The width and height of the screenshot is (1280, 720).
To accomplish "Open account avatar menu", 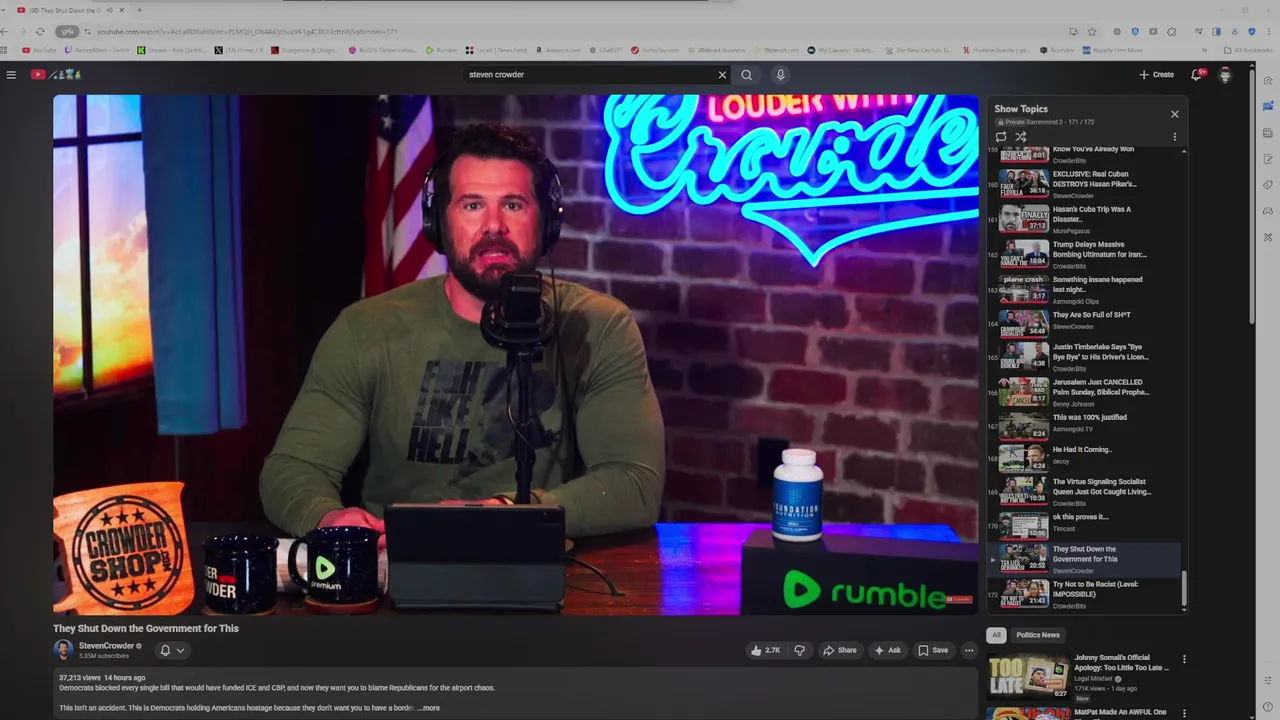I will (1225, 75).
